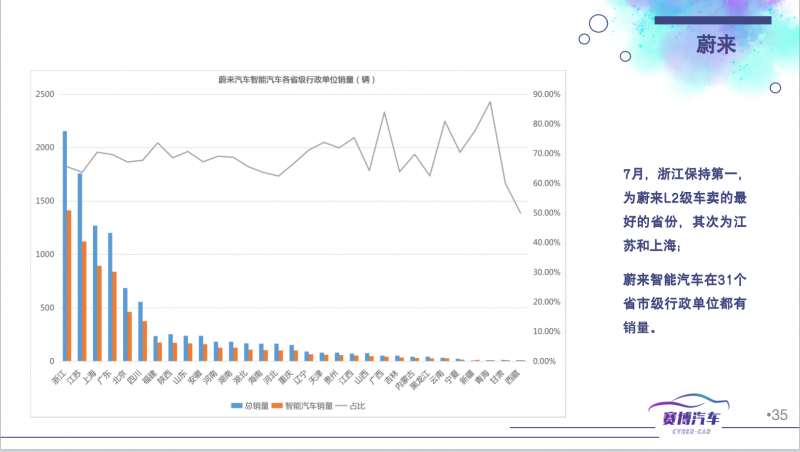
Task: Click the orange smart car bar for 上海
Action: tap(99, 313)
